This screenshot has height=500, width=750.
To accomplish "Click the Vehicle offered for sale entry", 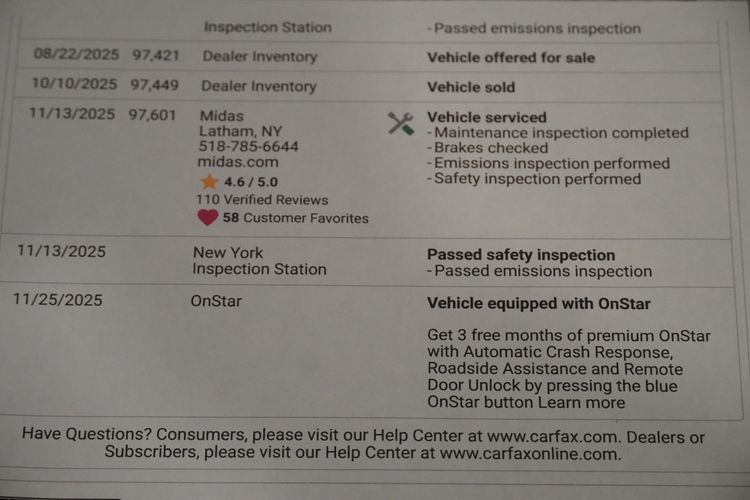I will [x=511, y=58].
